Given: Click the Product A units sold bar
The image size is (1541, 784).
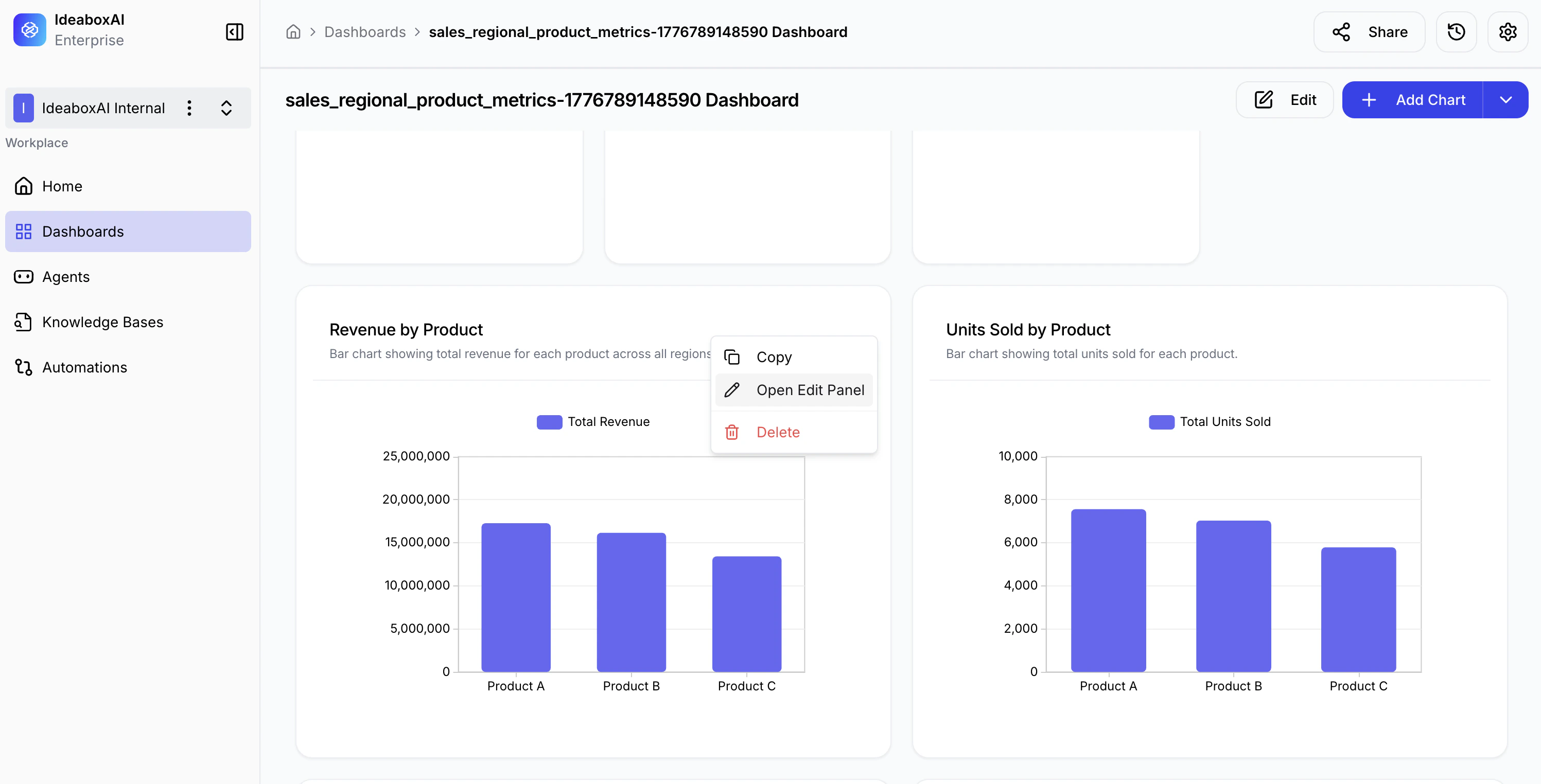Looking at the screenshot, I should click(x=1109, y=590).
